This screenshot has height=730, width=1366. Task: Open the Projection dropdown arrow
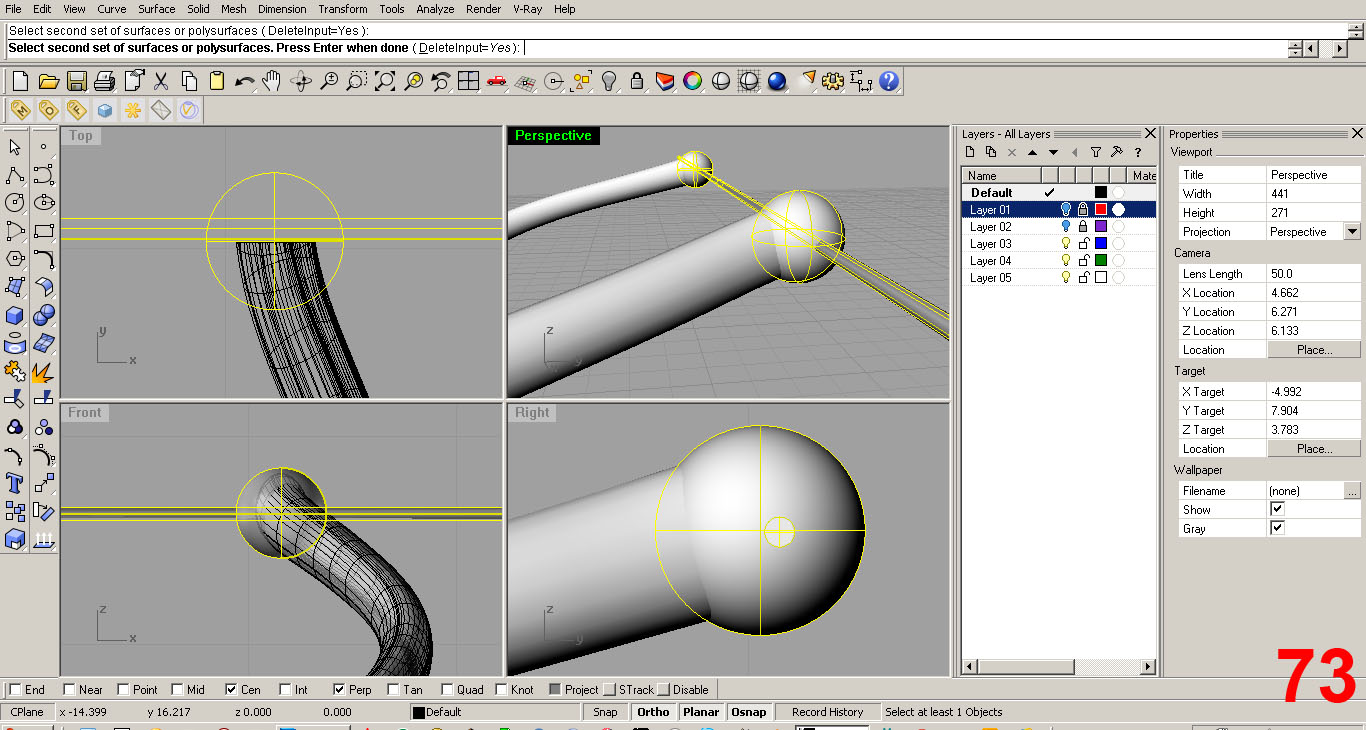tap(1352, 231)
